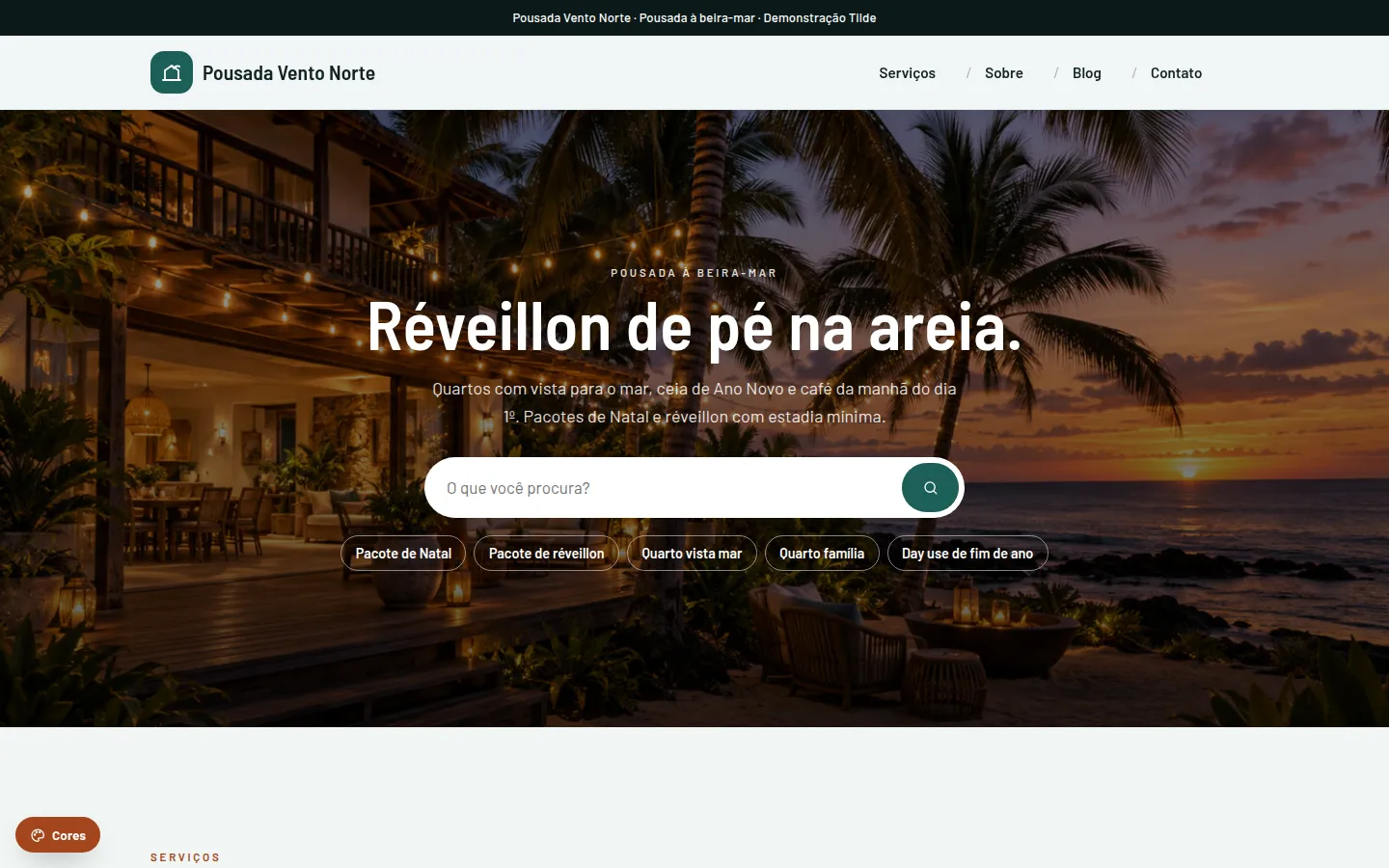Go to the Sobre page
Viewport: 1389px width, 868px height.
1004,73
